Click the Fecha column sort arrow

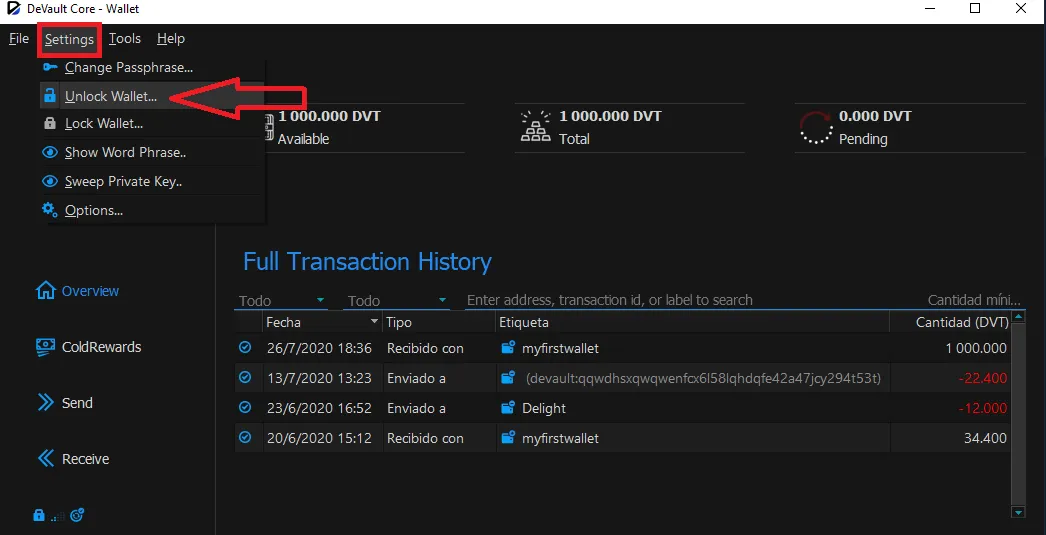[x=374, y=322]
